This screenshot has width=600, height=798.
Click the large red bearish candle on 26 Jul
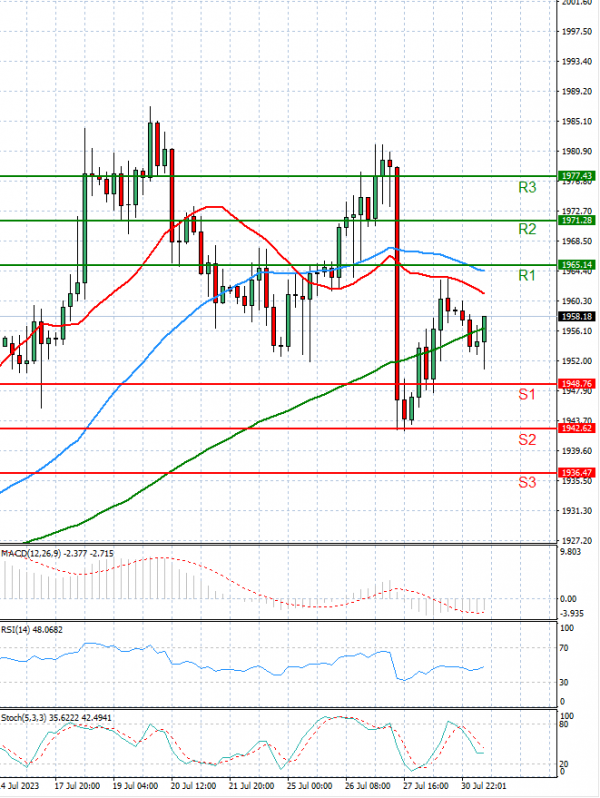click(x=397, y=283)
